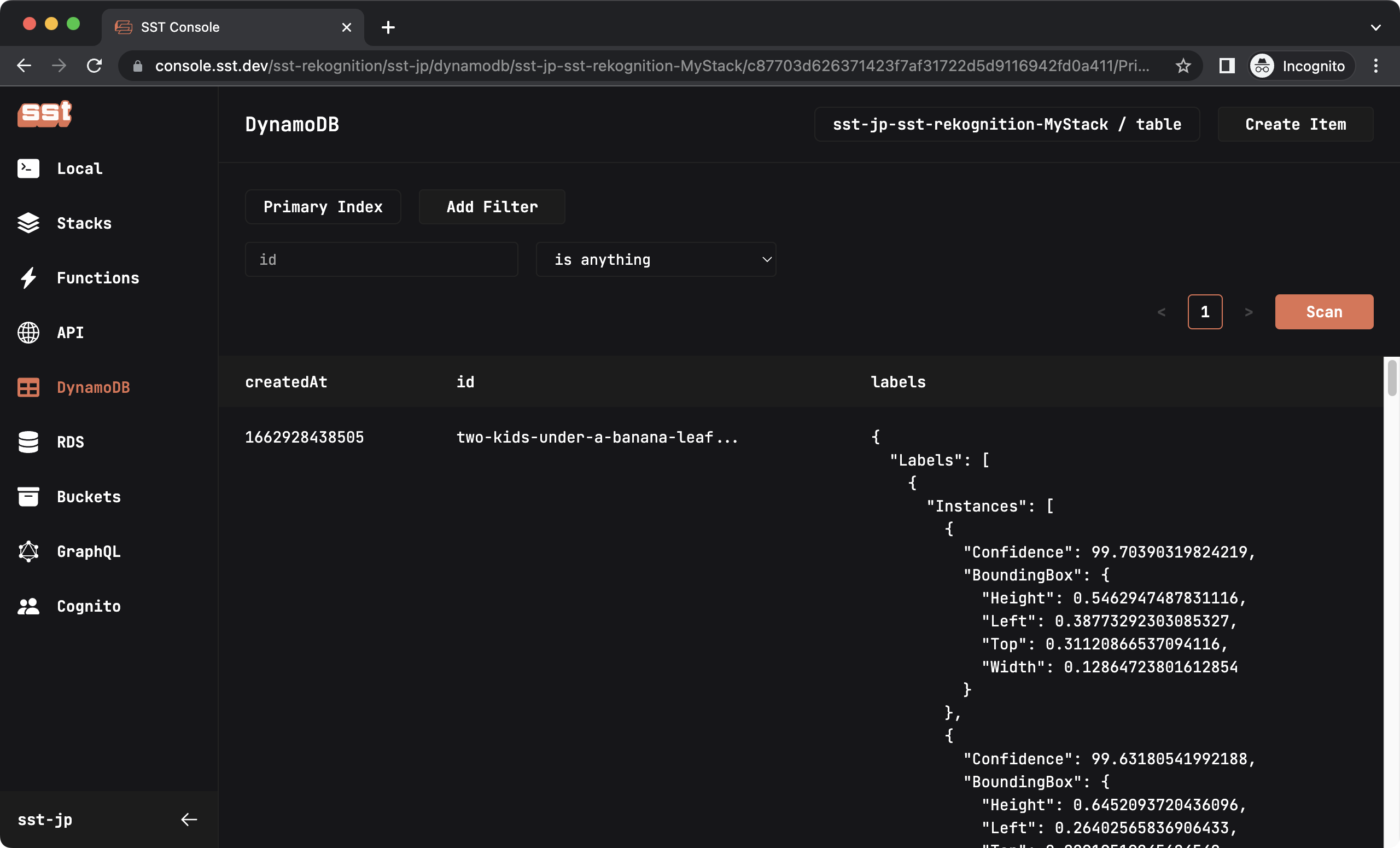Run the Scan button
This screenshot has width=1400, height=848.
(1324, 311)
